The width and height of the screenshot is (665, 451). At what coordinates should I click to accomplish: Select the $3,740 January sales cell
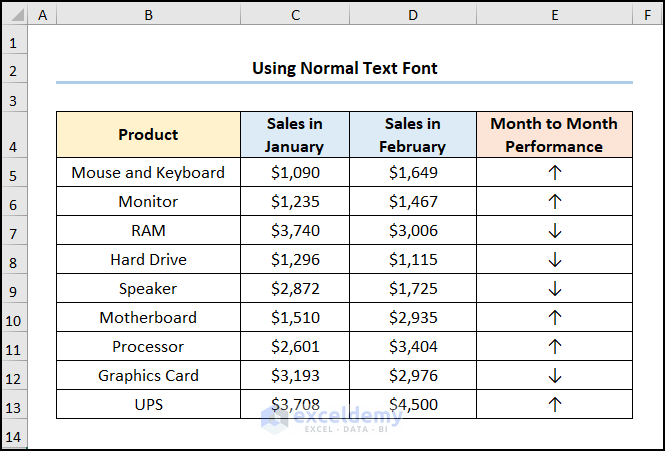pos(295,230)
